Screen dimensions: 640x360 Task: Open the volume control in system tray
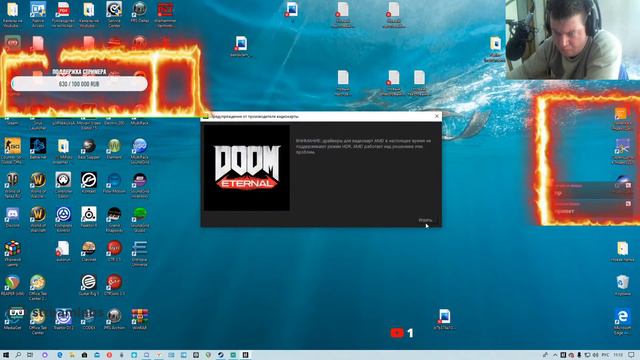pos(596,355)
